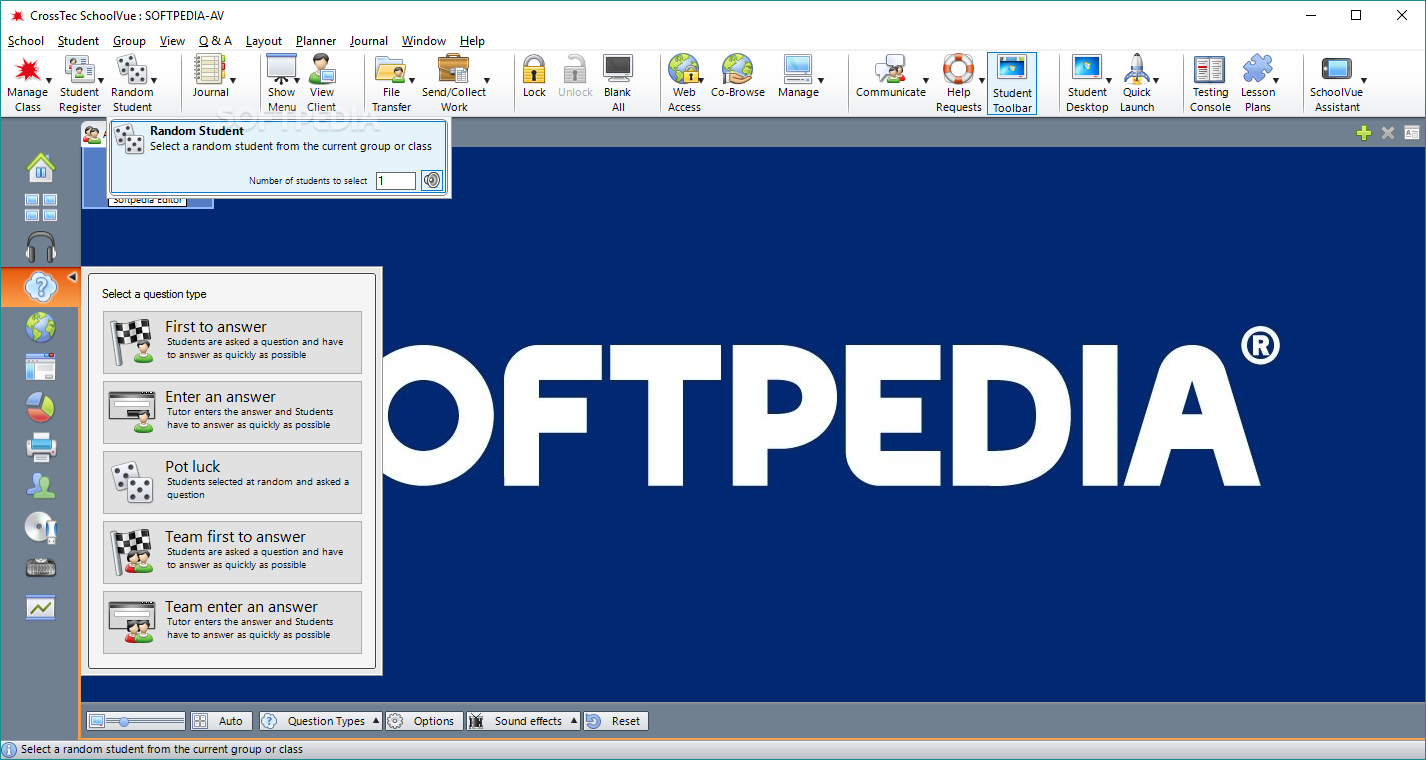Open audio headphones mode in sidebar
The image size is (1426, 760).
pyautogui.click(x=41, y=247)
